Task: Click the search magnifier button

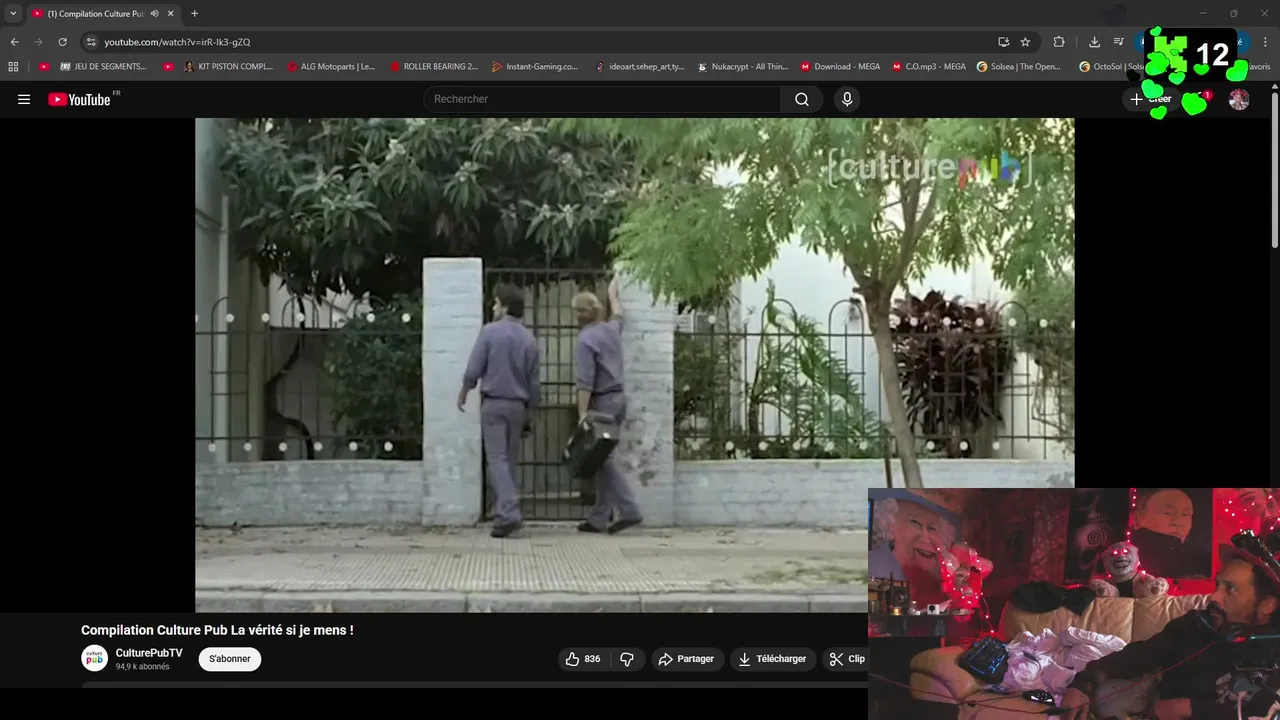Action: click(802, 99)
